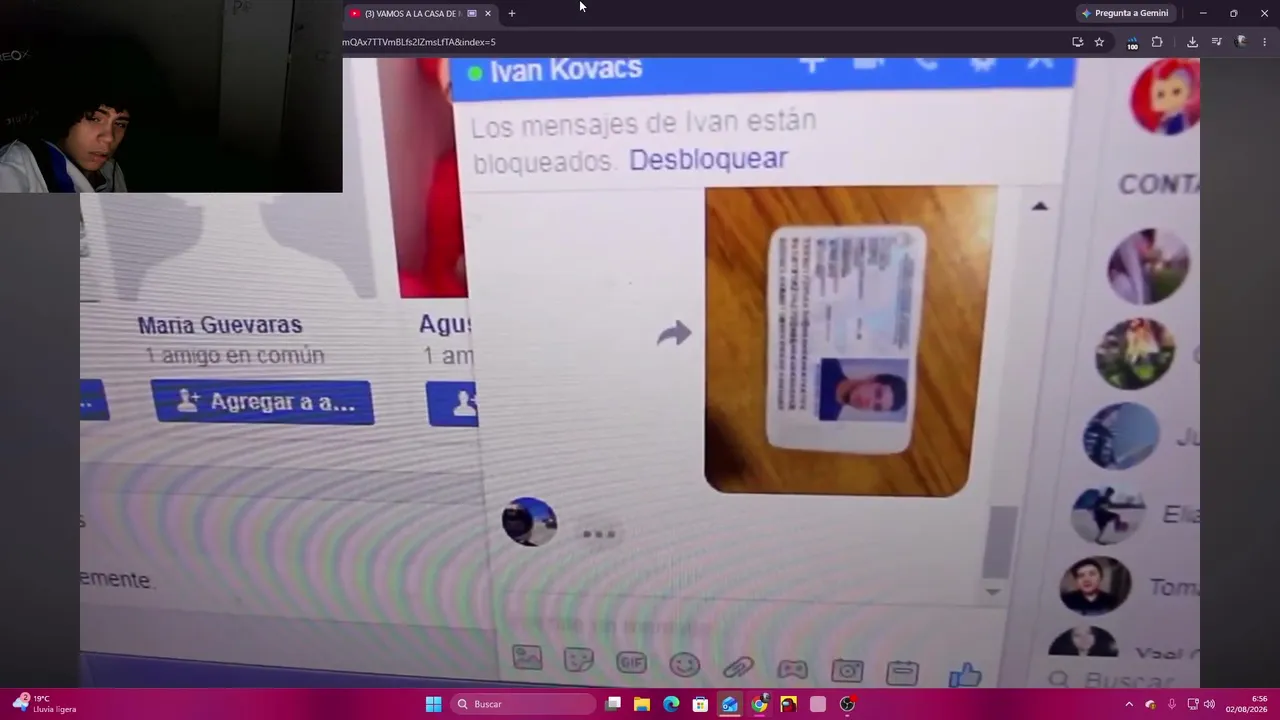Open the browser profile avatar
The height and width of the screenshot is (720, 1280).
(x=1241, y=42)
